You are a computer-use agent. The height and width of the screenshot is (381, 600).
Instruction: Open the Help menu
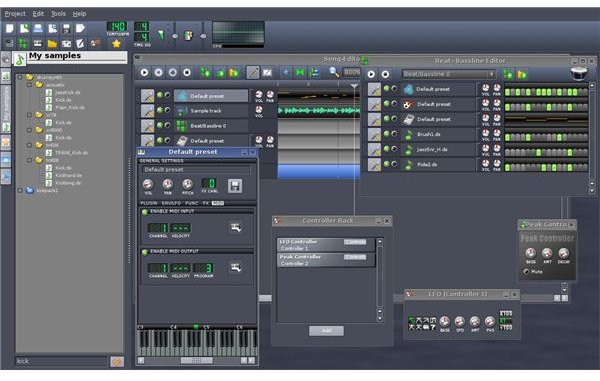(79, 14)
